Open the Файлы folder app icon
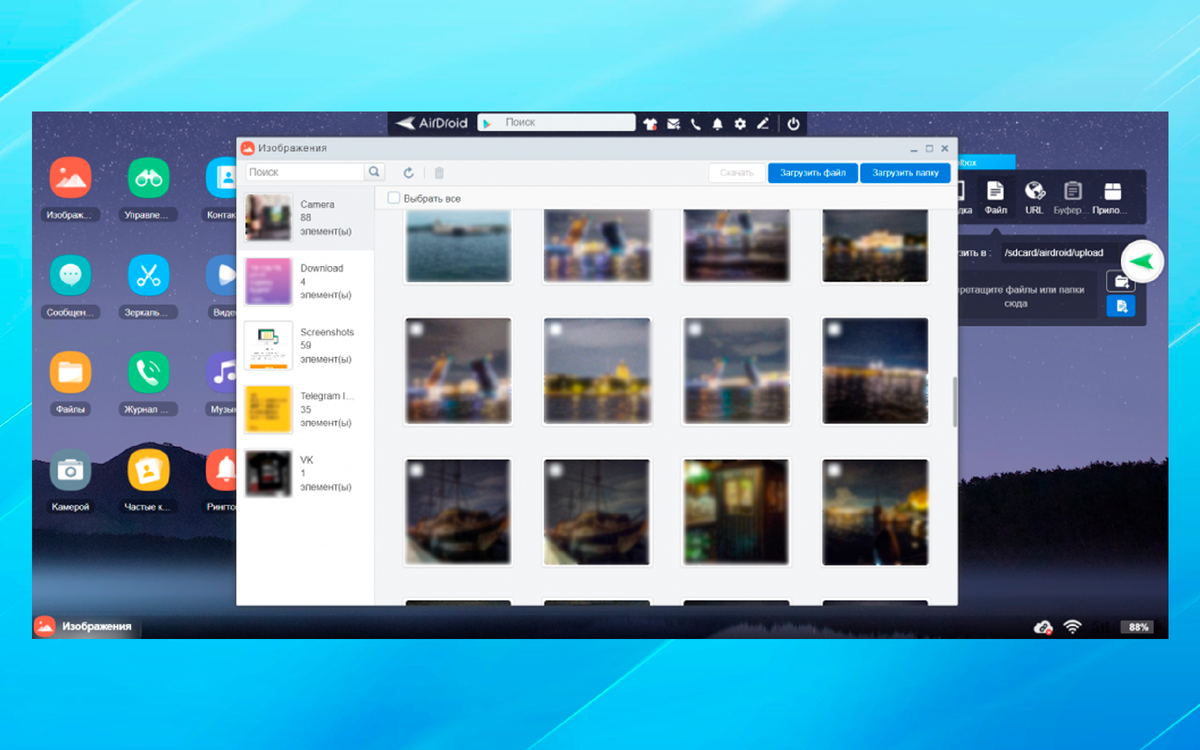Screen dimensions: 1200x750 [70, 372]
